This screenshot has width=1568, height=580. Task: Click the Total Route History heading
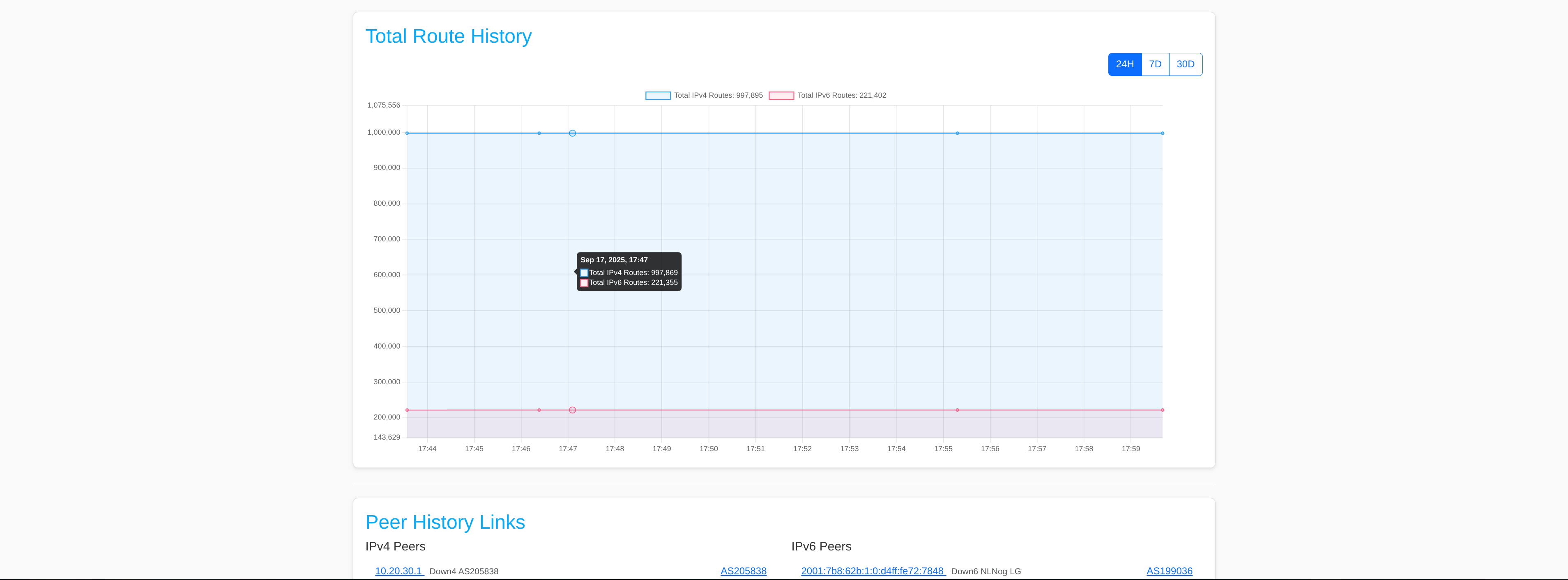448,37
